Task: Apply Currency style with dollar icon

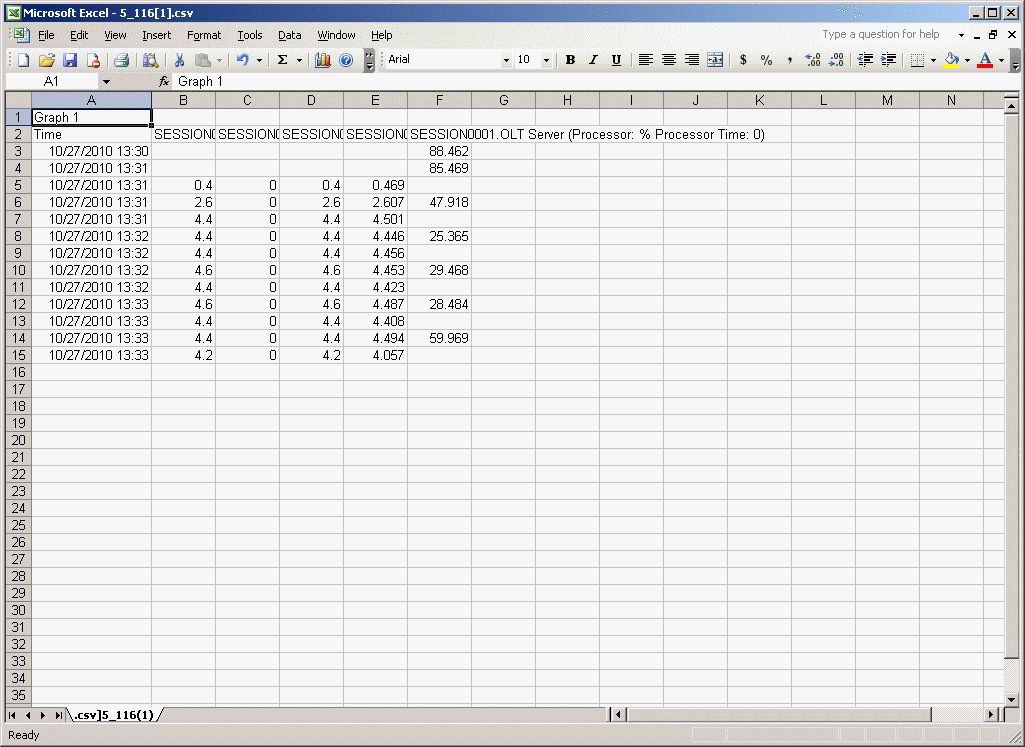Action: coord(743,60)
